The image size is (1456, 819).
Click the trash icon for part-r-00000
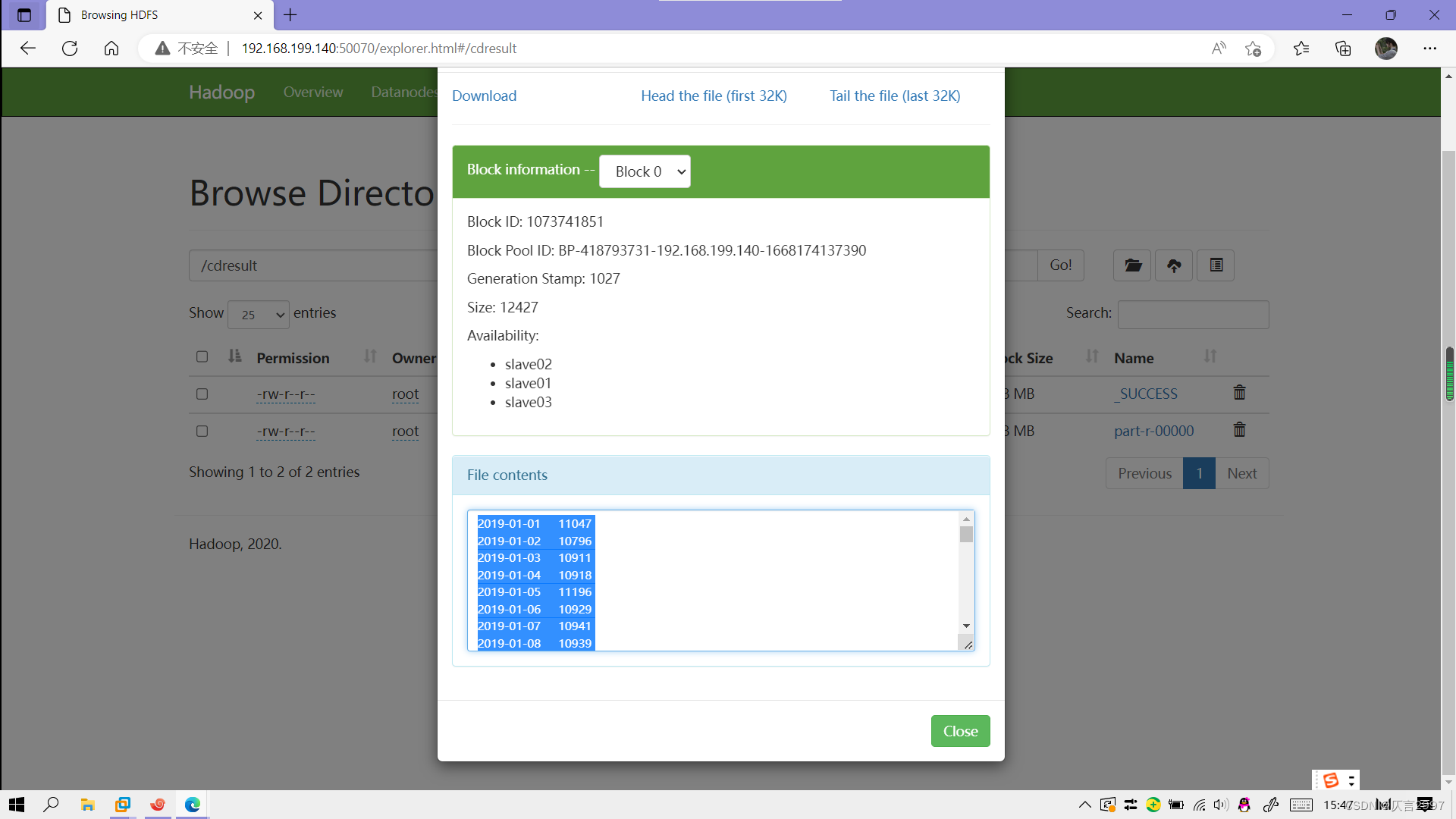click(x=1239, y=430)
